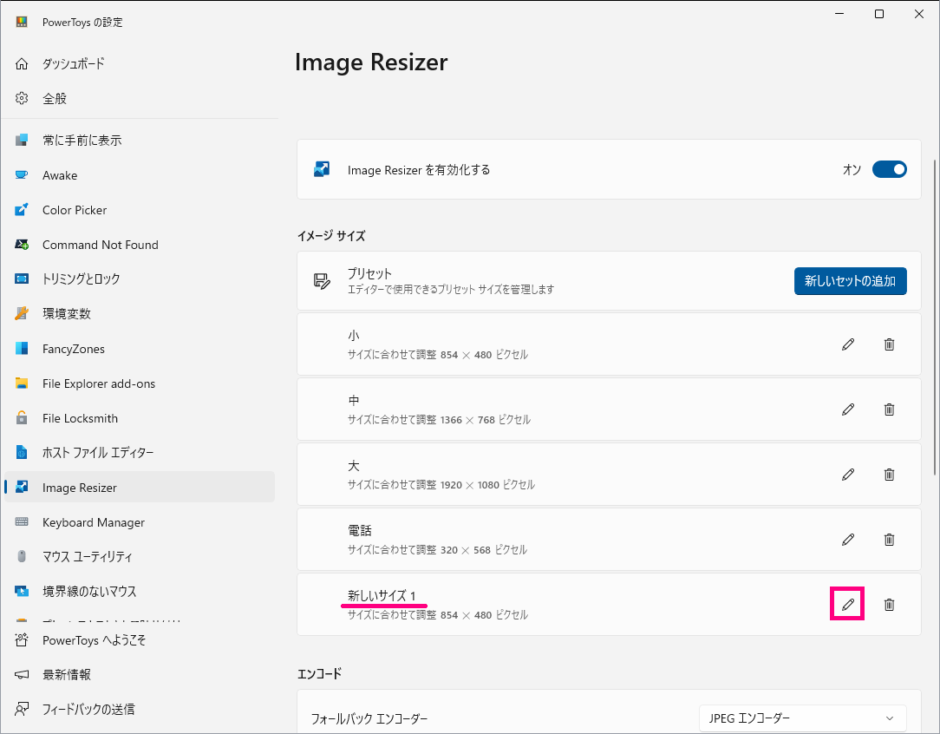The height and width of the screenshot is (734, 940).
Task: Select Awake in the sidebar
Action: (139, 175)
